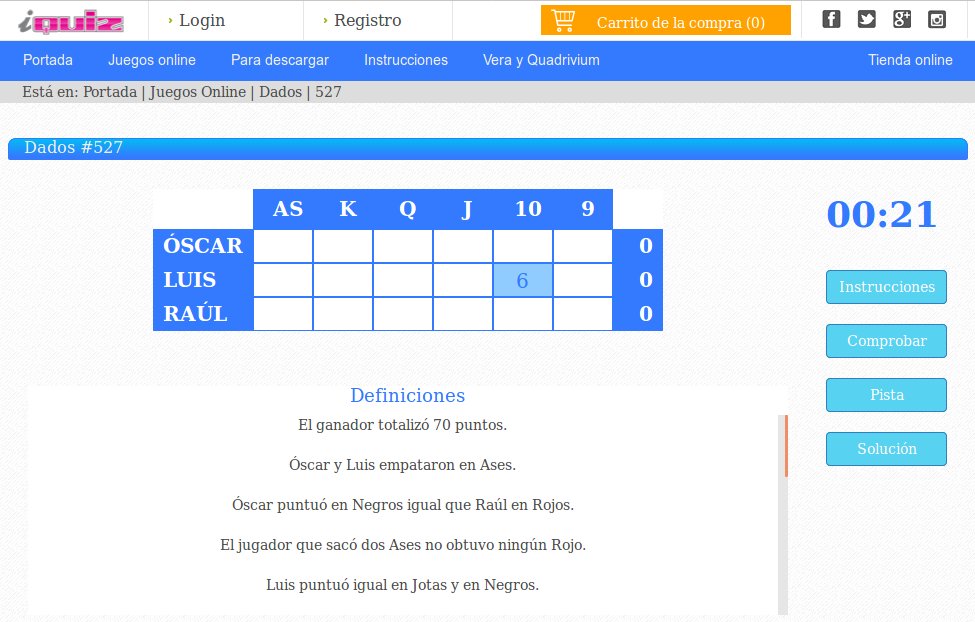Click the Portada breadcrumb link
Image resolution: width=975 pixels, height=622 pixels.
tap(110, 92)
